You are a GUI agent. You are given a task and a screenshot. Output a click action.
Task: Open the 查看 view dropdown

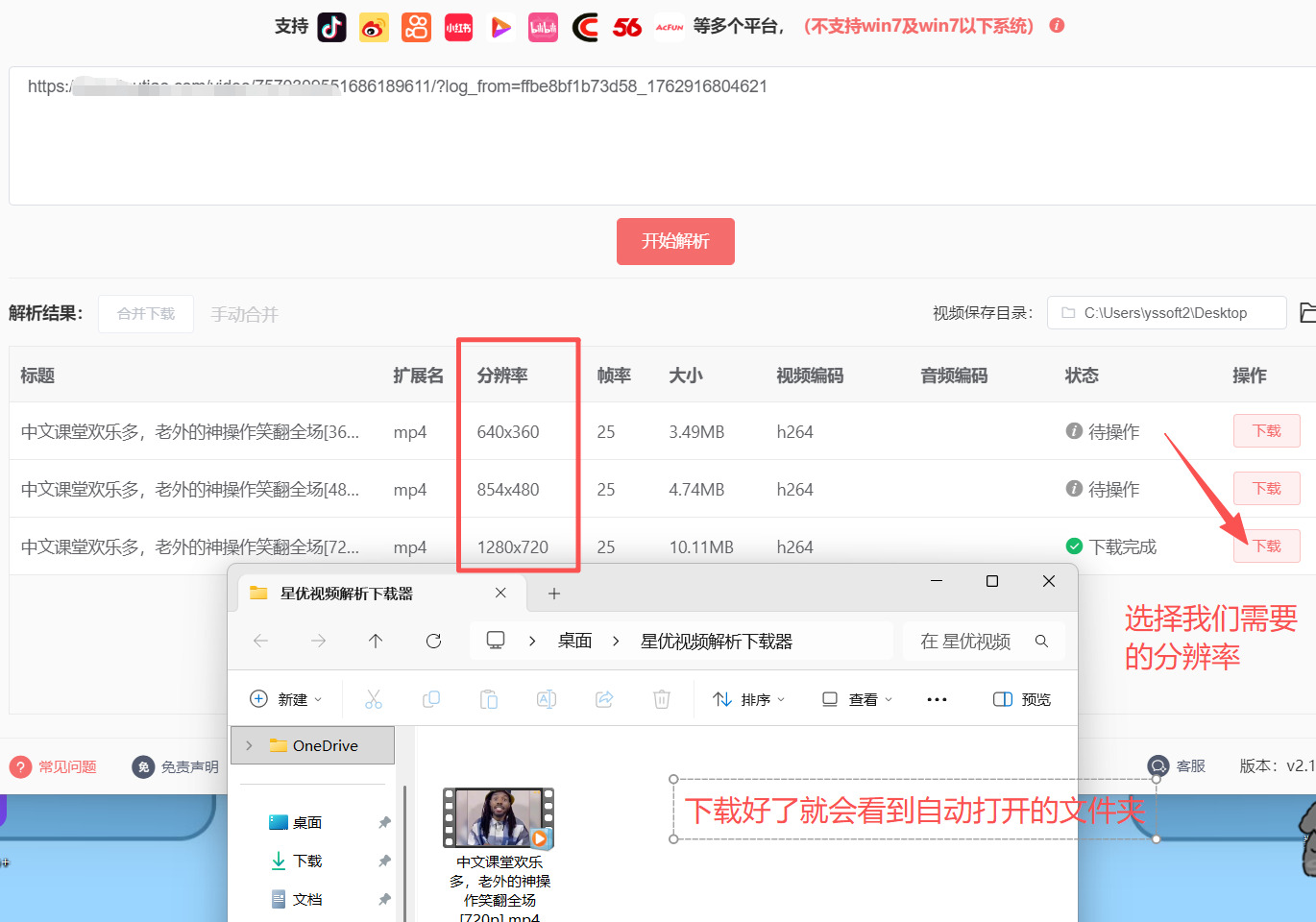point(857,699)
